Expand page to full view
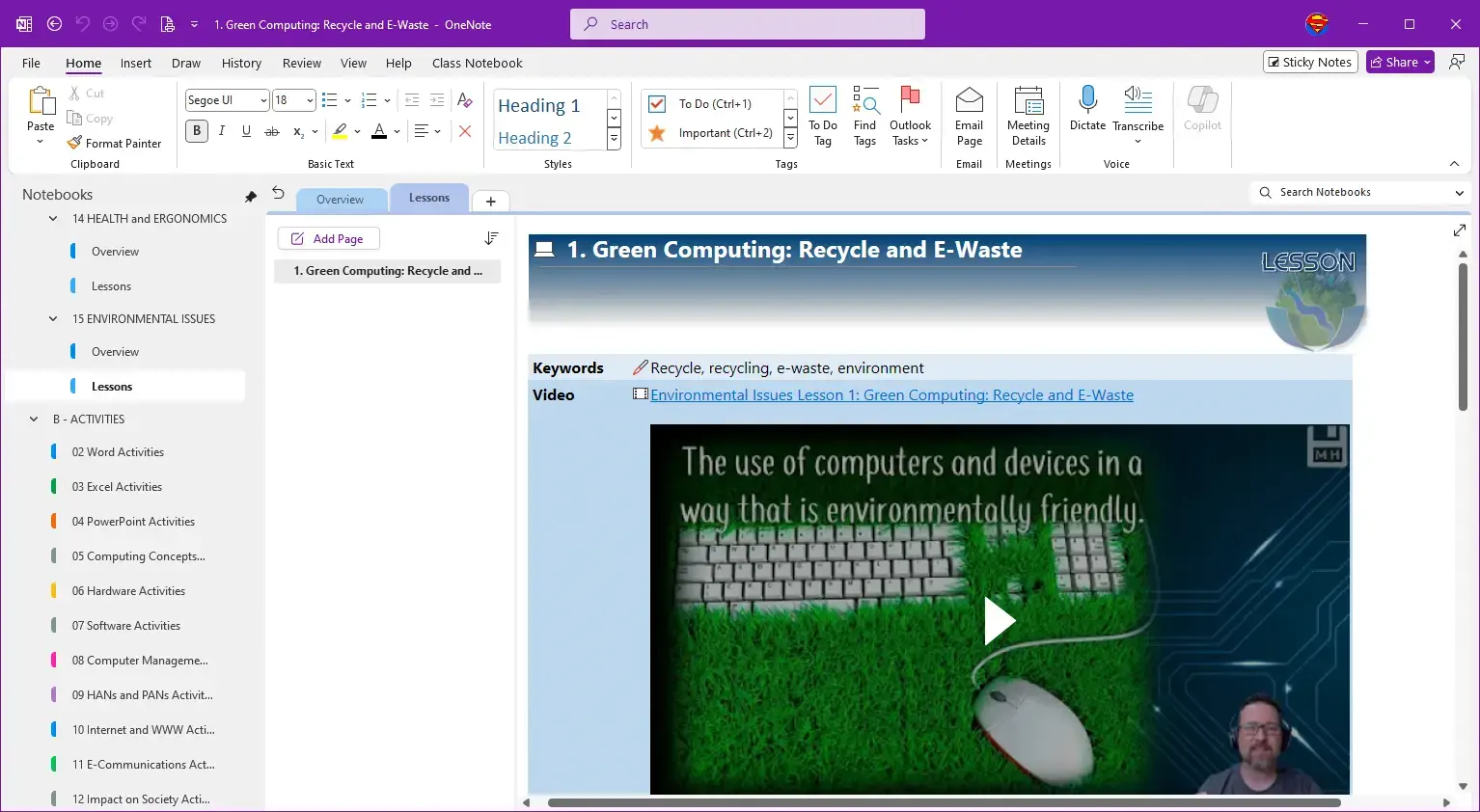 [x=1459, y=230]
